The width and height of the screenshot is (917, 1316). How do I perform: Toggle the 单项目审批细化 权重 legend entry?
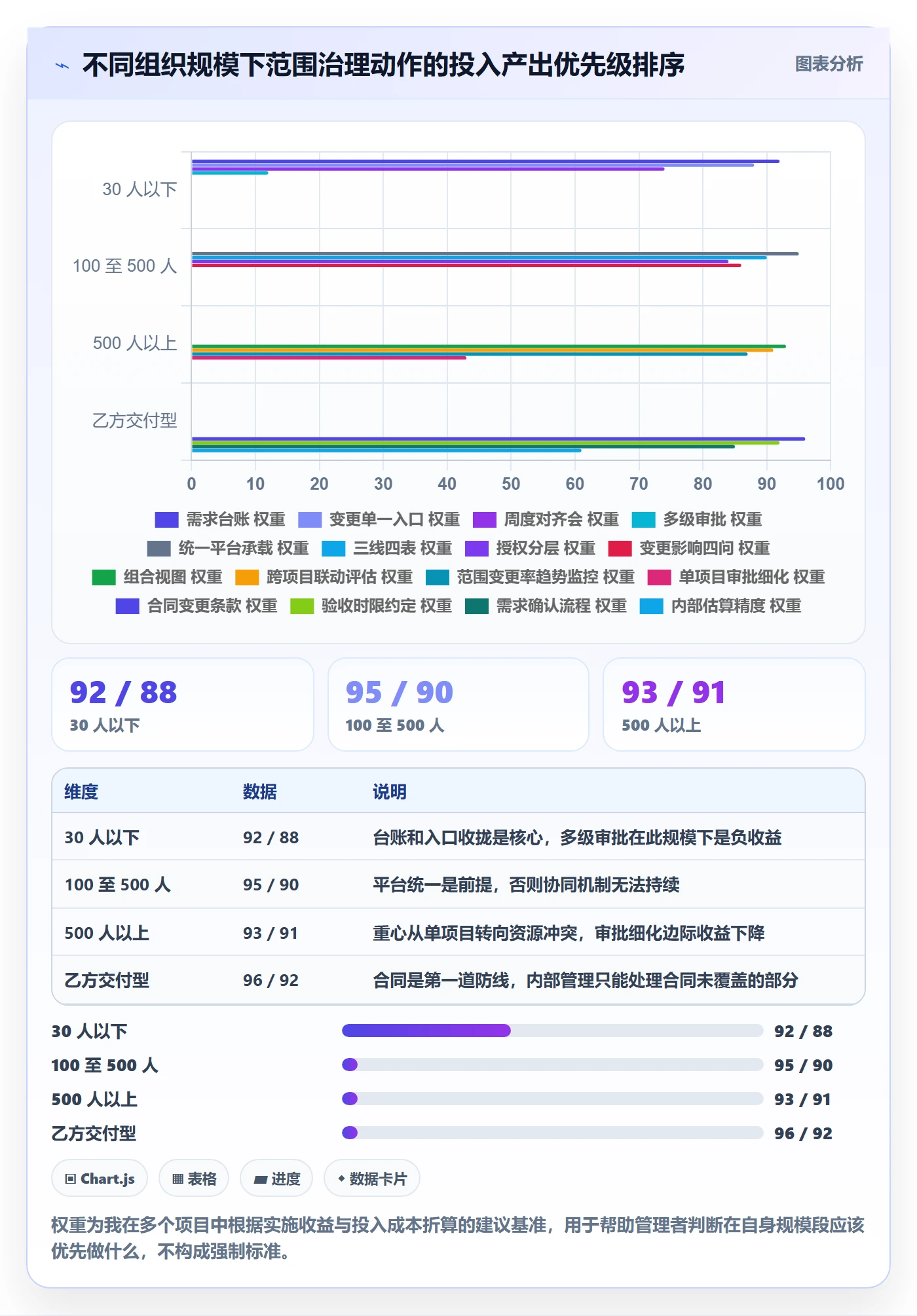click(x=736, y=577)
